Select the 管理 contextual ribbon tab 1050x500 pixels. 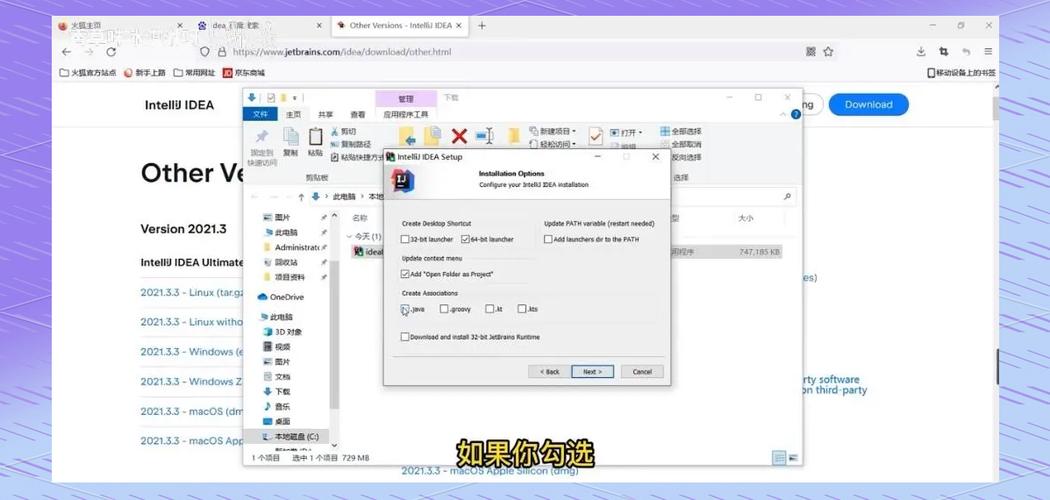point(406,98)
